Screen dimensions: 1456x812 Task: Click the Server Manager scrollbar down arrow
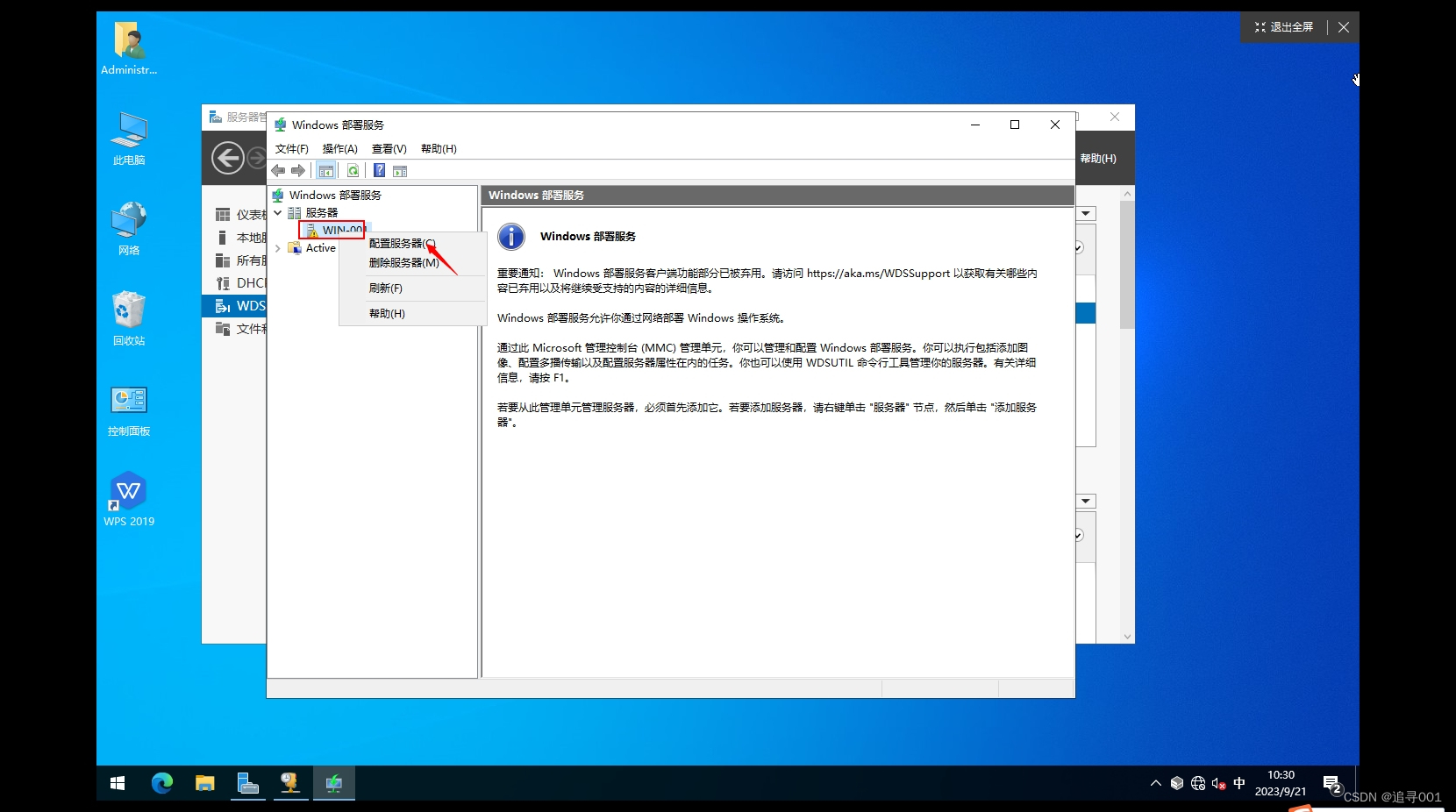tap(1128, 637)
